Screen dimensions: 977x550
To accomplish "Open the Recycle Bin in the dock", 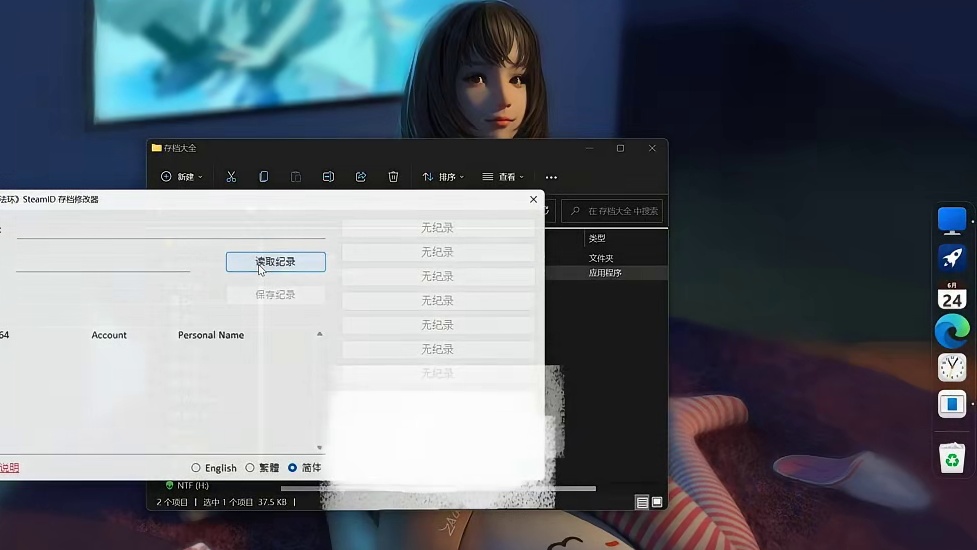I will (x=952, y=459).
